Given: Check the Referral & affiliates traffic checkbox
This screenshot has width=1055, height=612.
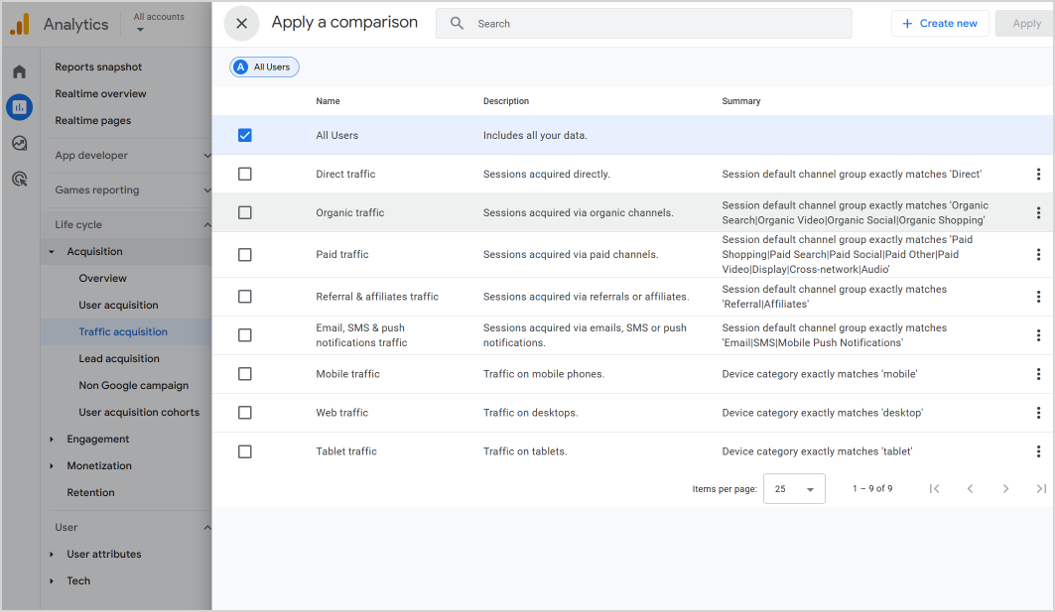Looking at the screenshot, I should (245, 297).
